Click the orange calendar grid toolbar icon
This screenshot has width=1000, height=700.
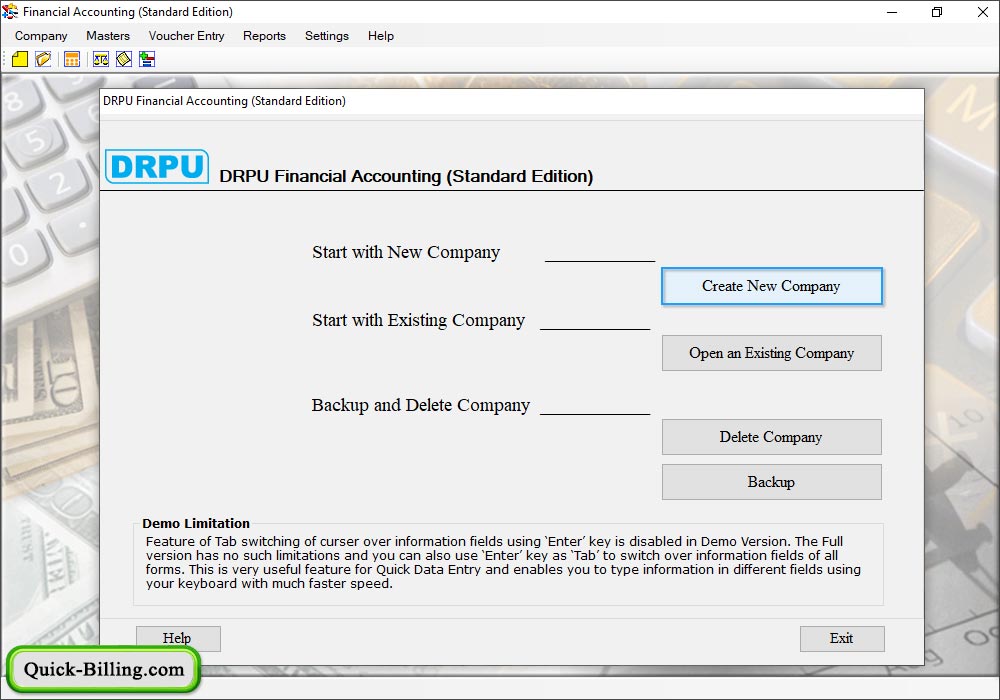72,59
